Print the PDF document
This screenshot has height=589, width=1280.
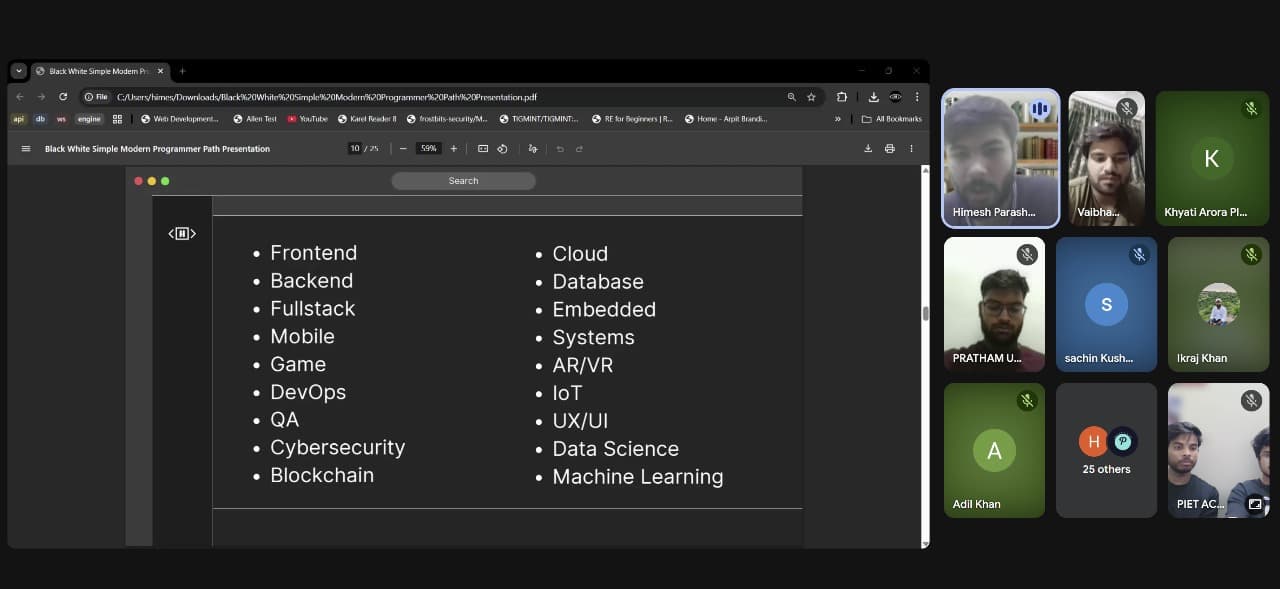tap(890, 148)
